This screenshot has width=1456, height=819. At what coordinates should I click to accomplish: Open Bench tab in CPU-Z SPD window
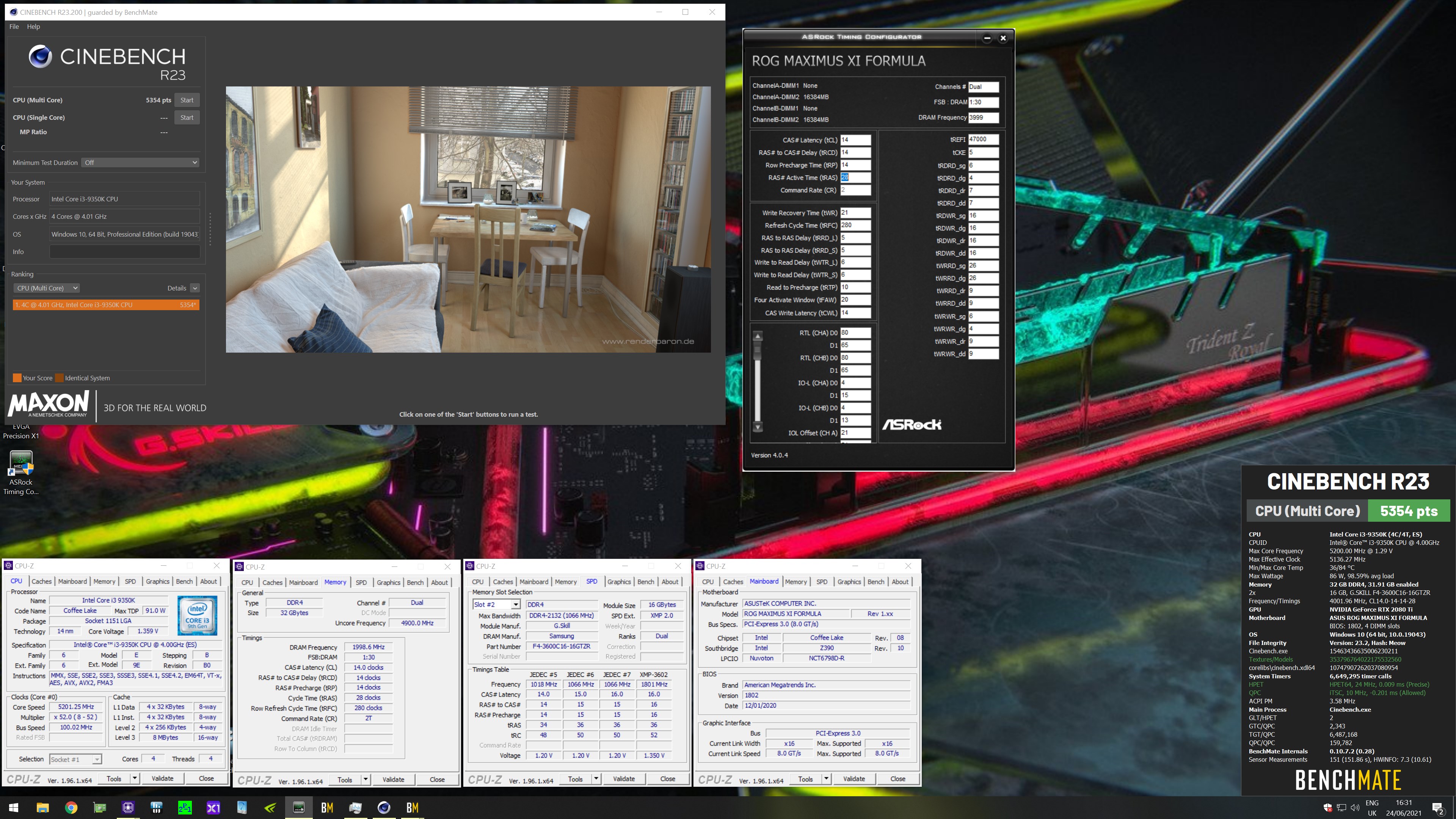click(645, 582)
